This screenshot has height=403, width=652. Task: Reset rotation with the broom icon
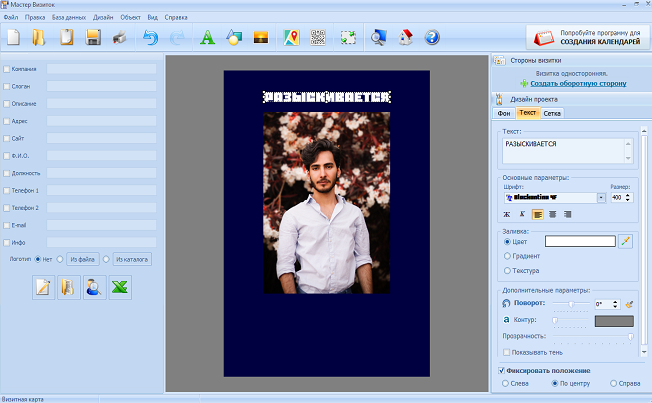[x=629, y=304]
